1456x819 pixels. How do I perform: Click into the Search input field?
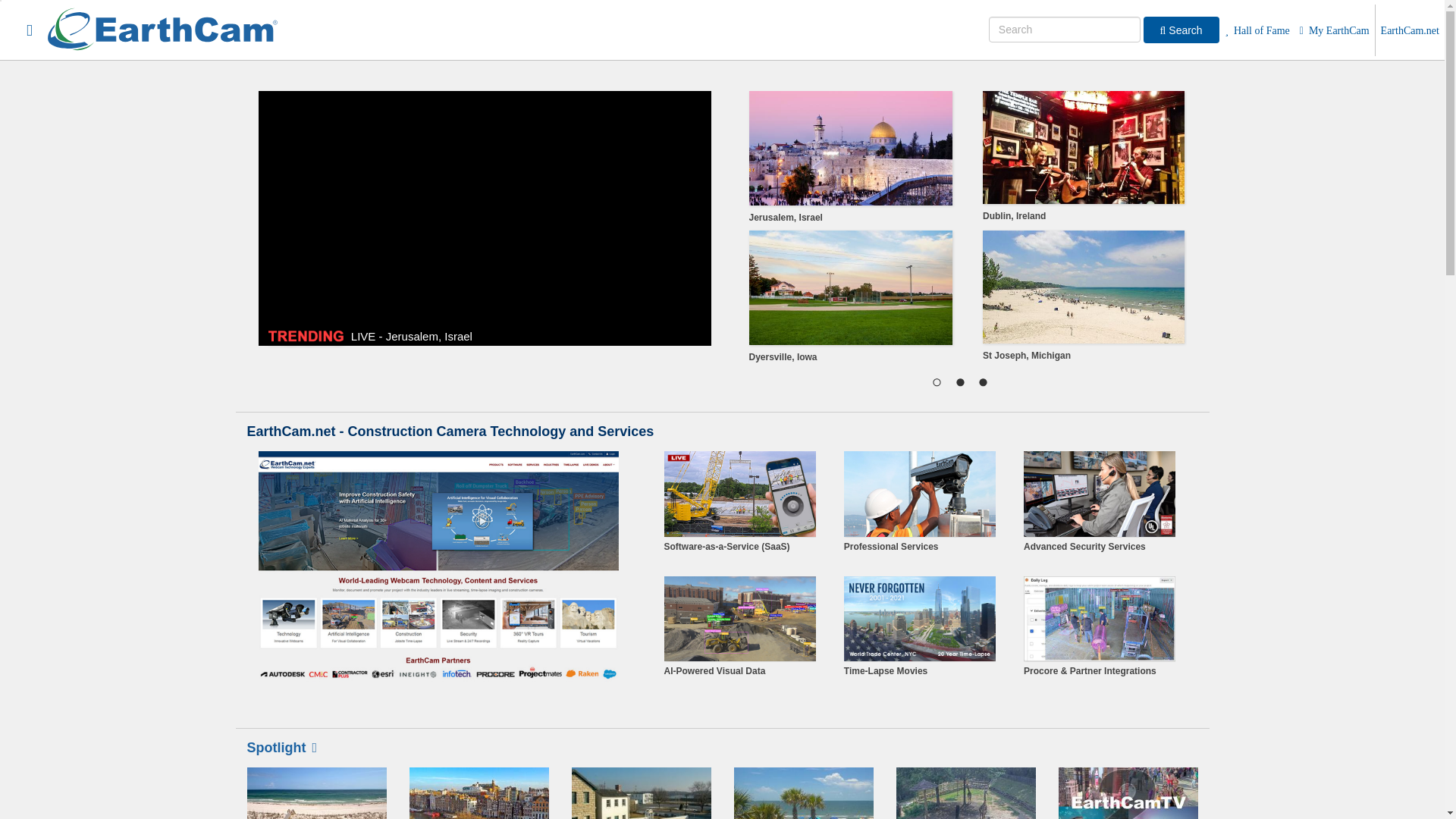coord(1064,30)
